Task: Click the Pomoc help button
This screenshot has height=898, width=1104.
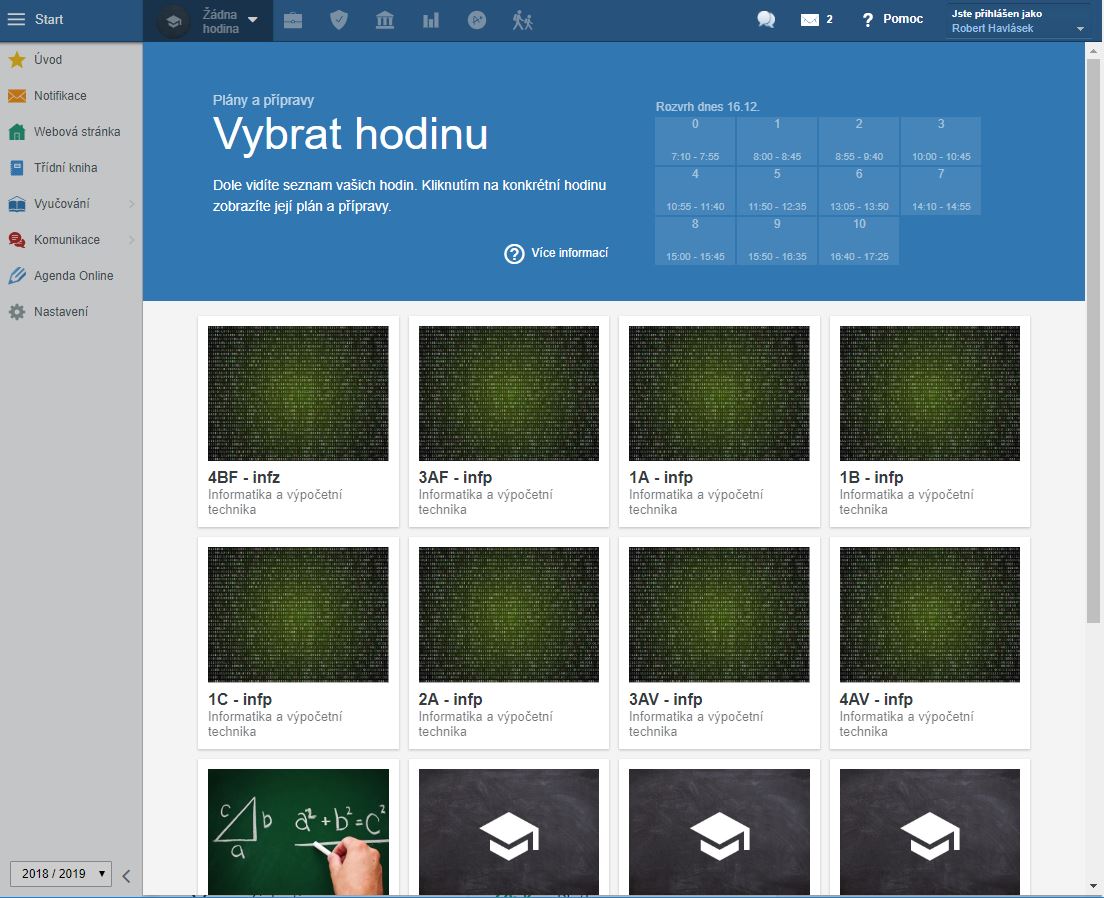Action: 892,20
